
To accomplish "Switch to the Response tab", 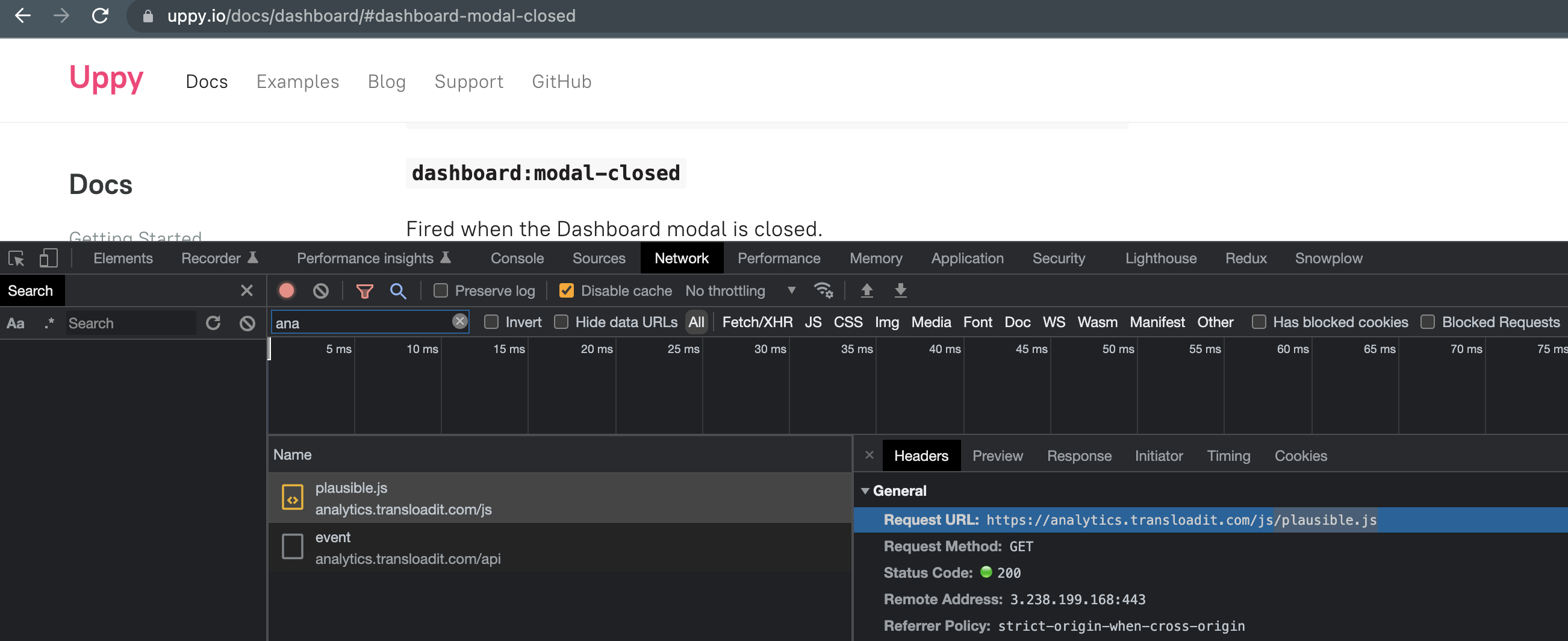I will (x=1079, y=455).
